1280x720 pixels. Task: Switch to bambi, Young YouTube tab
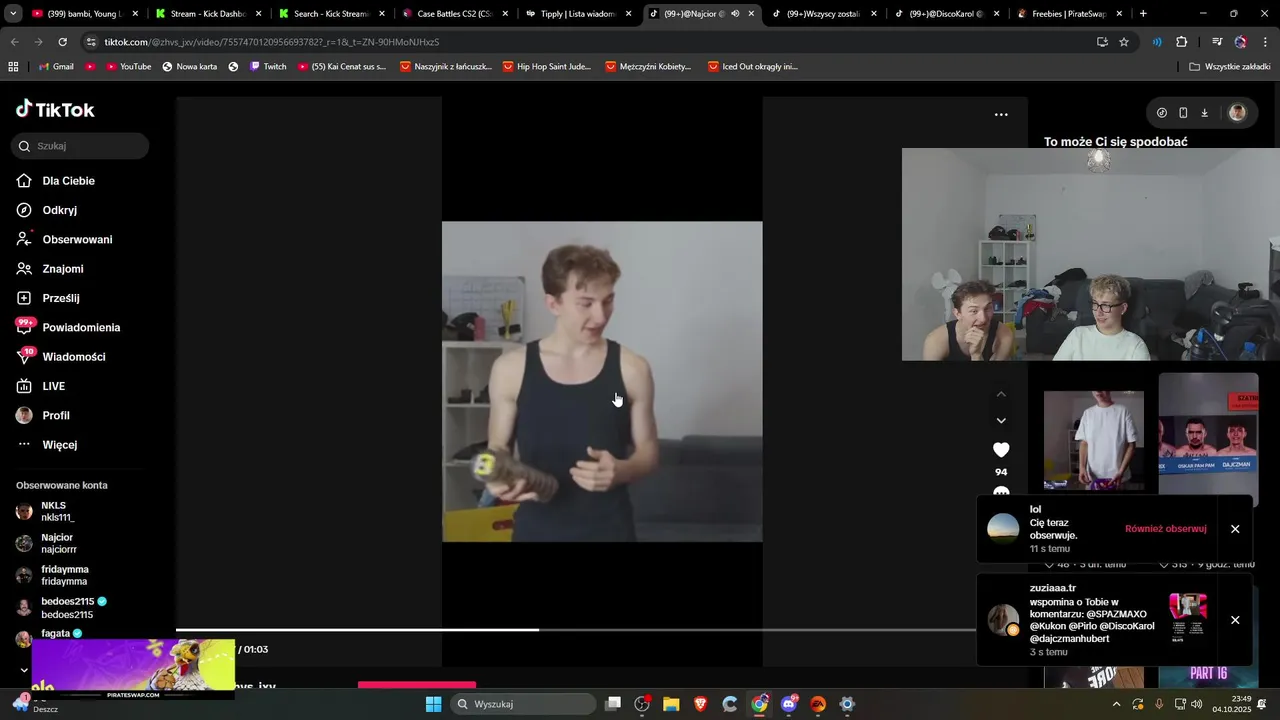pyautogui.click(x=84, y=14)
